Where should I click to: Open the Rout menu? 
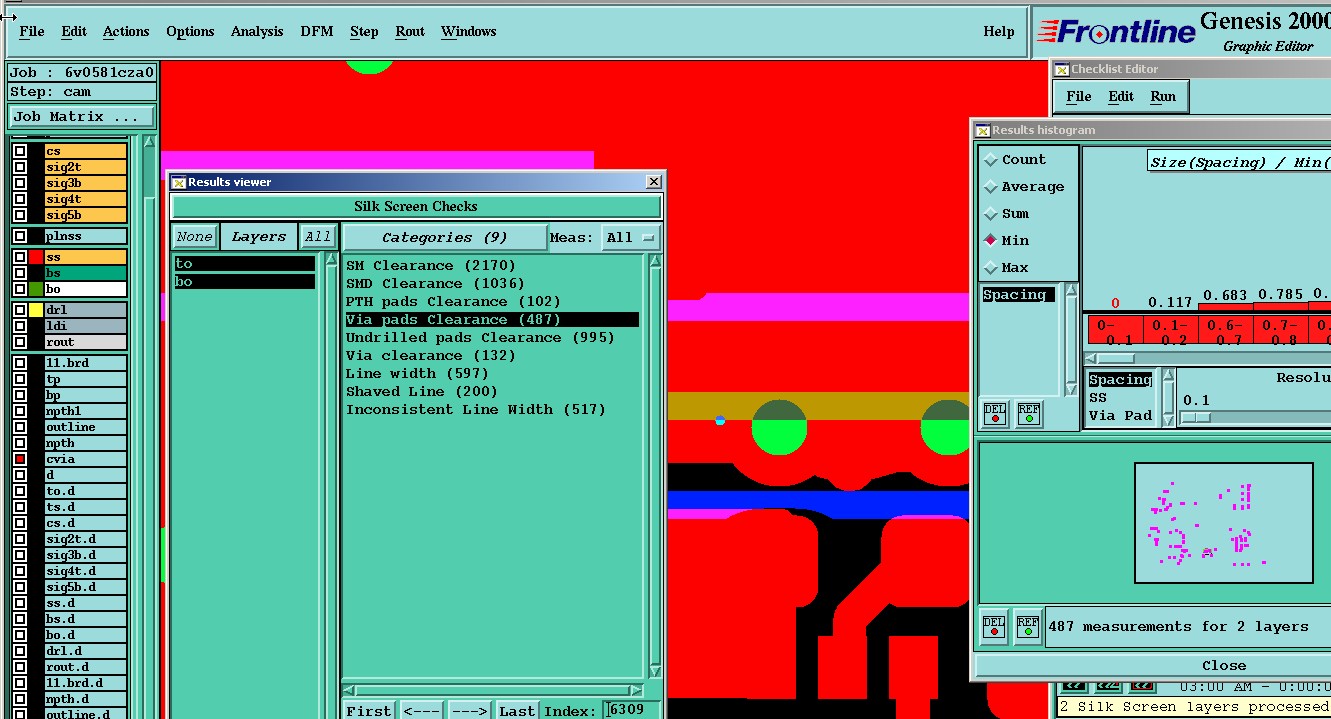click(x=410, y=31)
